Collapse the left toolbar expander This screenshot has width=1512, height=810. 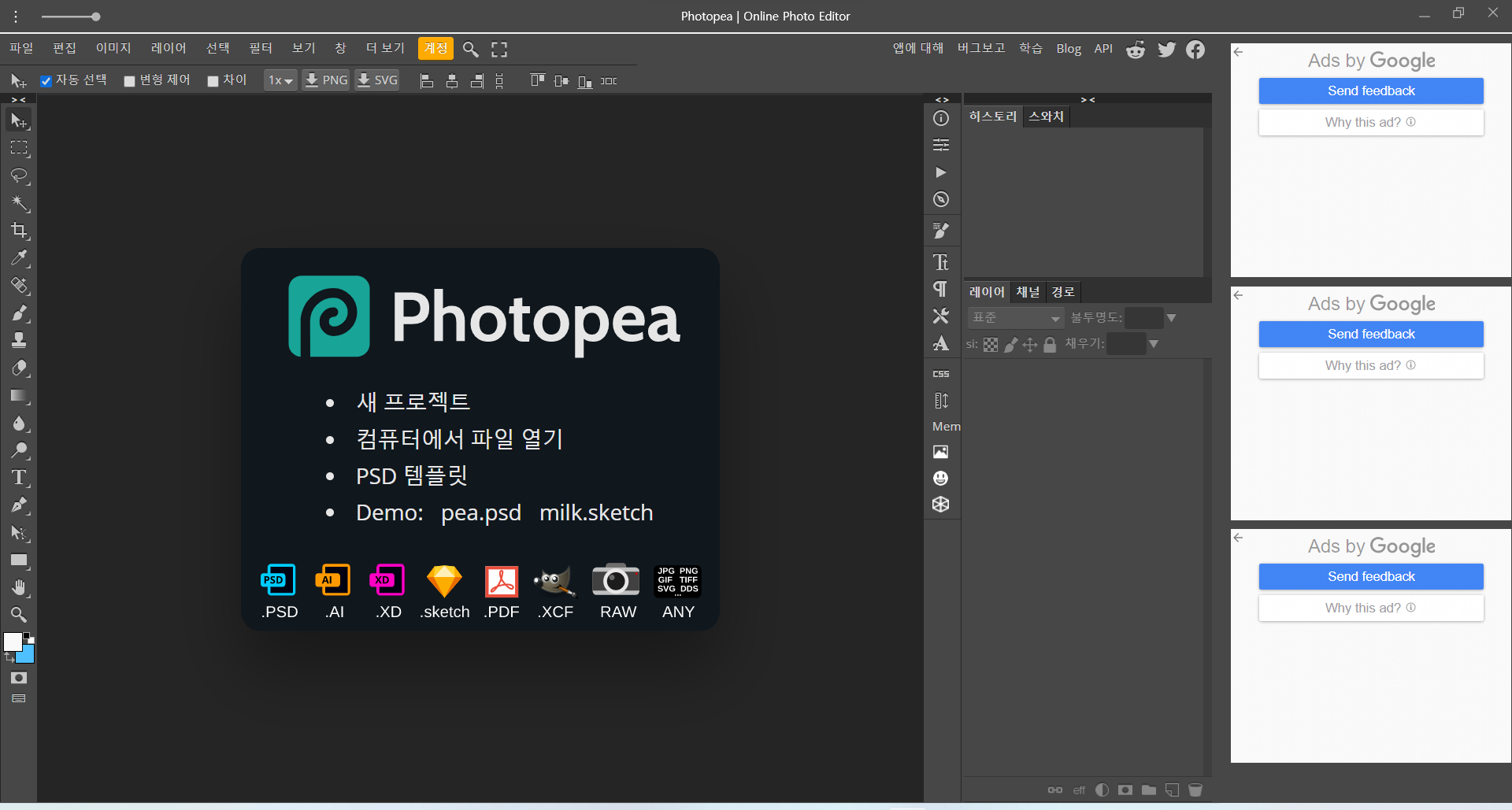pos(19,100)
